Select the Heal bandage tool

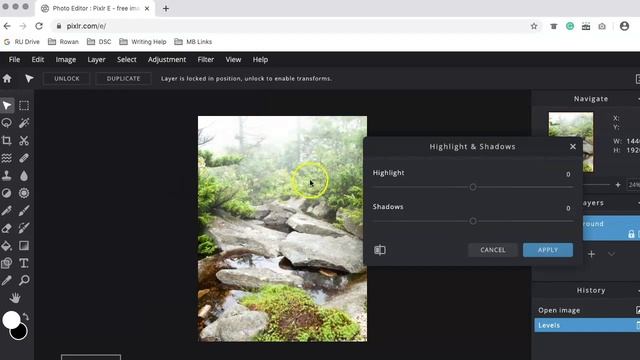coord(24,158)
